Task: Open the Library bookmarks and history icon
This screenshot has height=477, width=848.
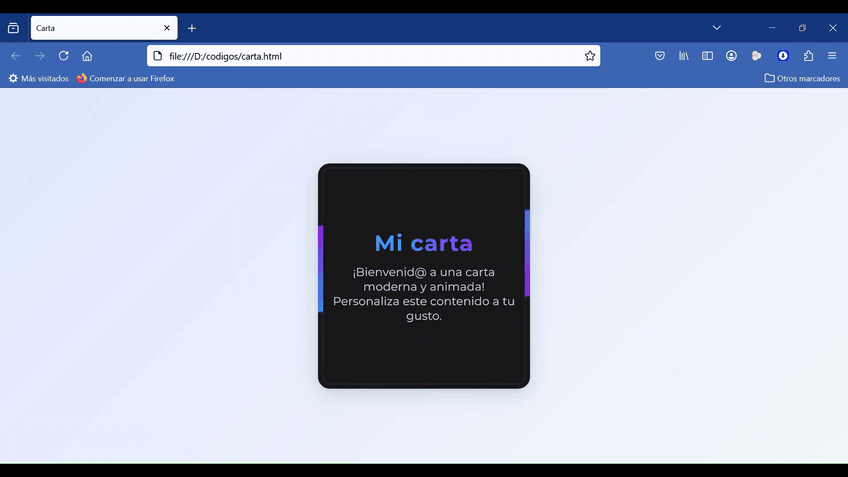Action: click(x=684, y=56)
